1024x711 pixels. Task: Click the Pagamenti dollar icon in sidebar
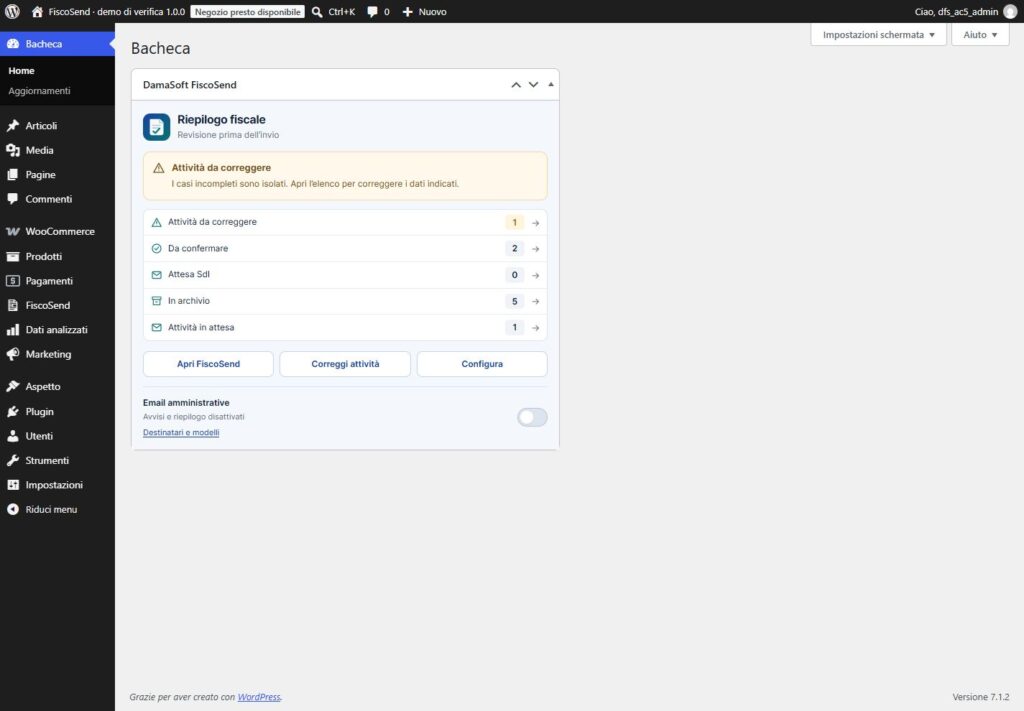tap(12, 281)
